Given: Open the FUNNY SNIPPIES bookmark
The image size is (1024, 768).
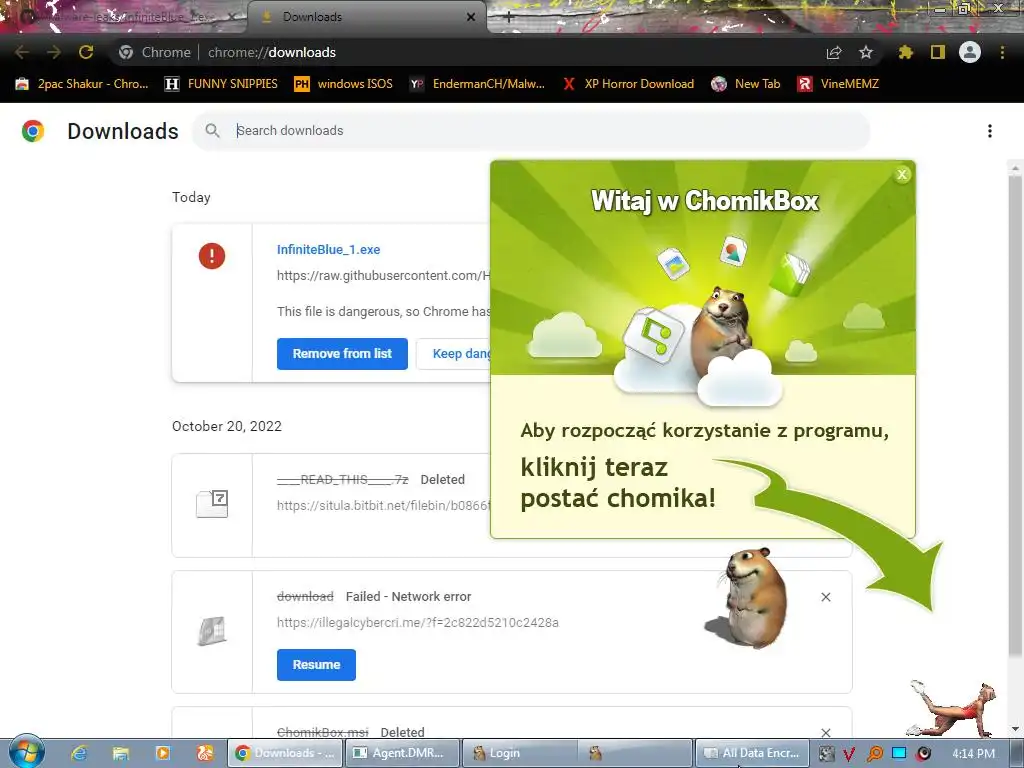Looking at the screenshot, I should point(221,84).
